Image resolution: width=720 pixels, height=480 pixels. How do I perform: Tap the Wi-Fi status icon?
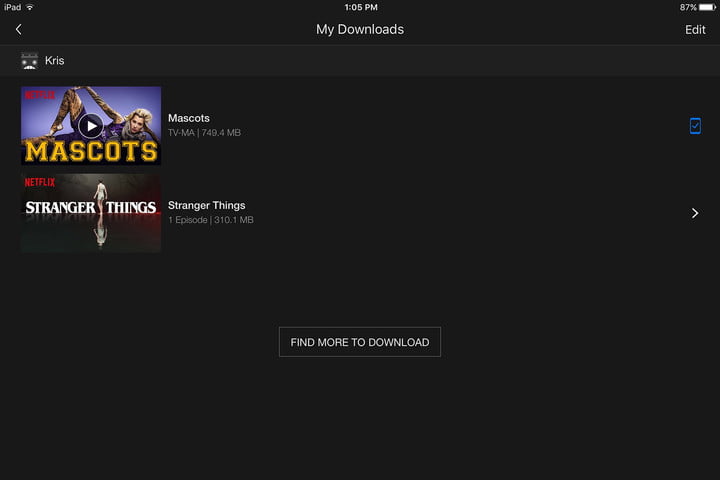[x=30, y=7]
